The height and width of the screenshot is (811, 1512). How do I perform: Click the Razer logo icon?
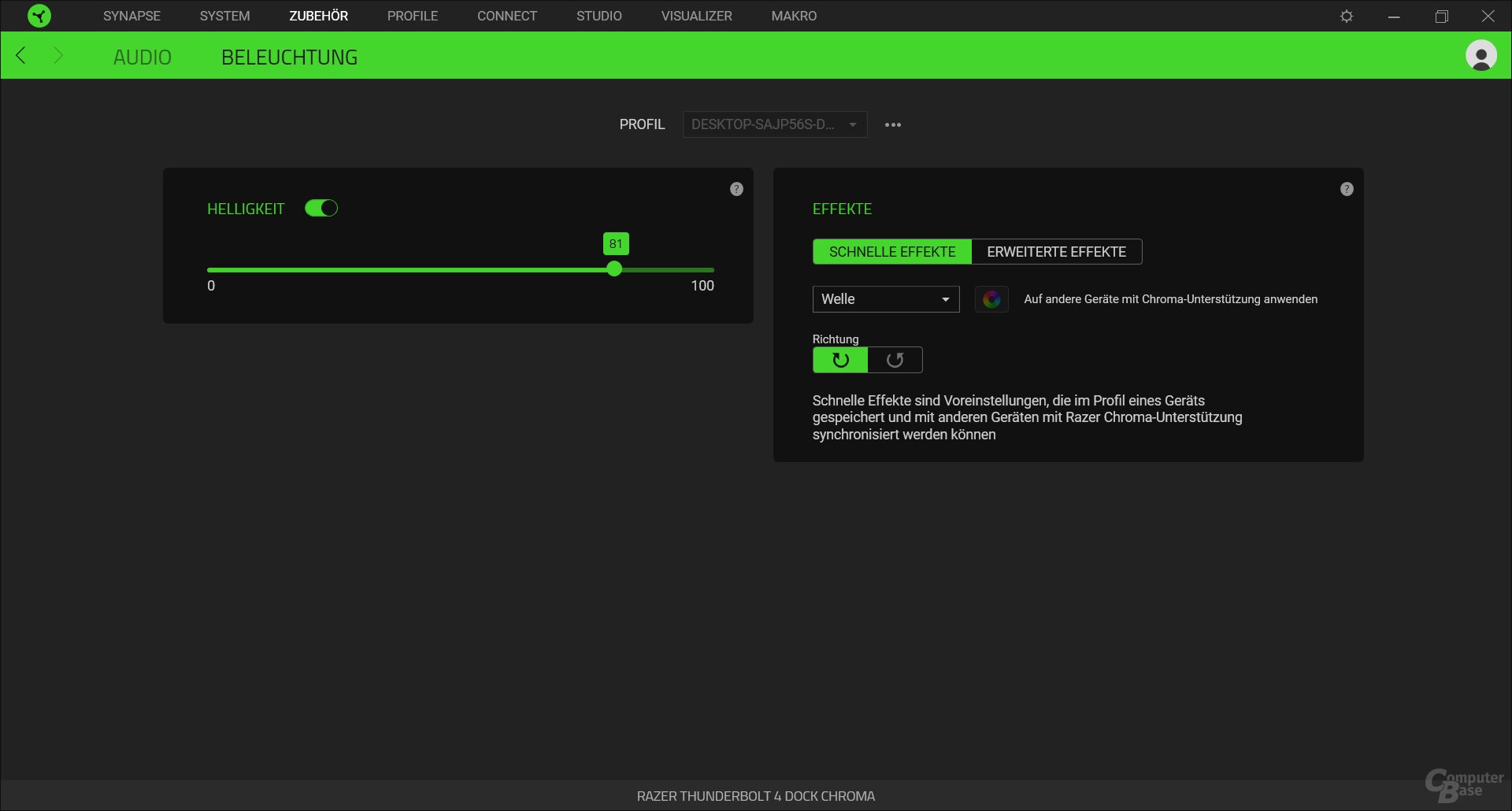pos(39,16)
